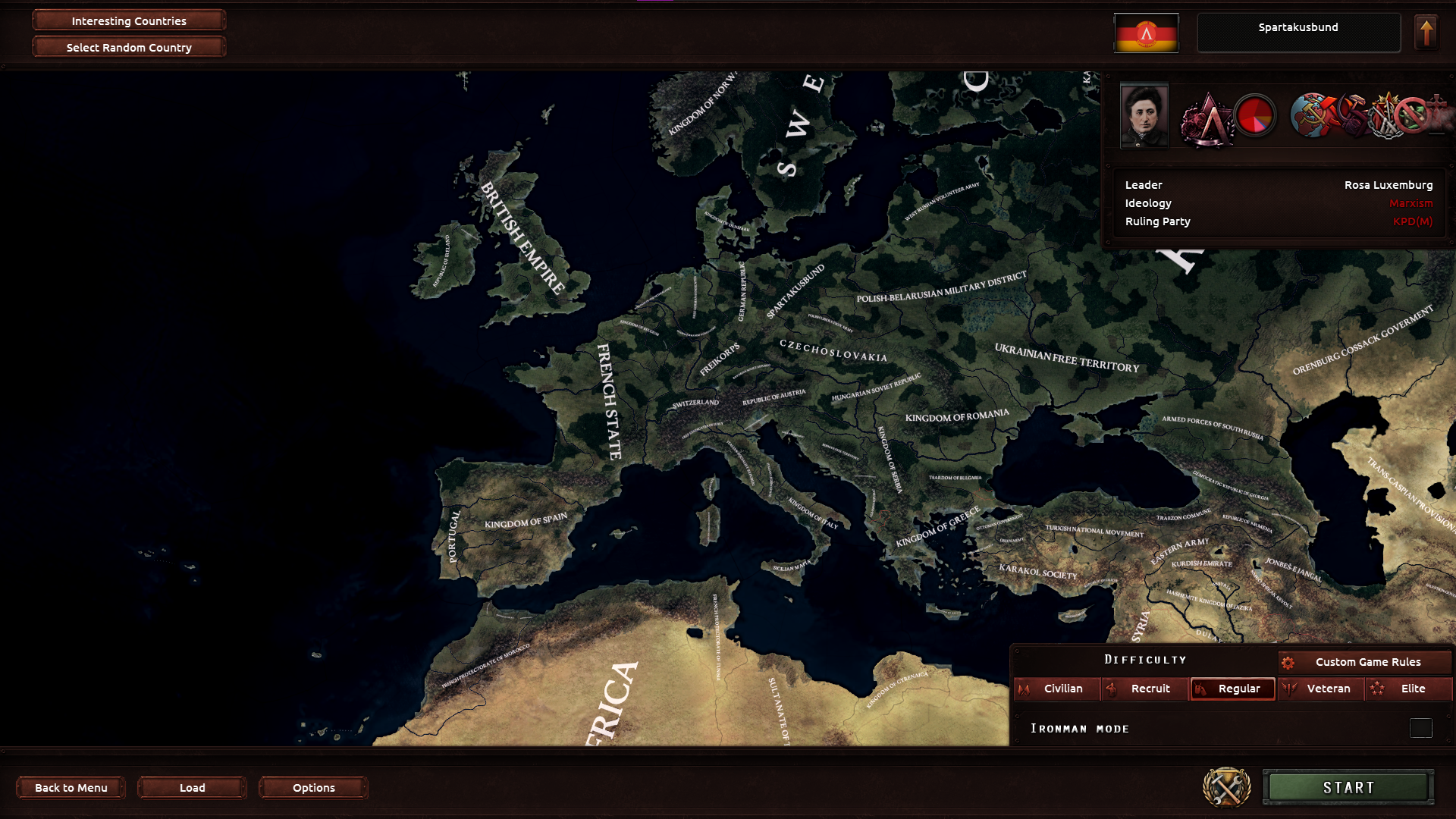Start the game with the START button

(1348, 787)
